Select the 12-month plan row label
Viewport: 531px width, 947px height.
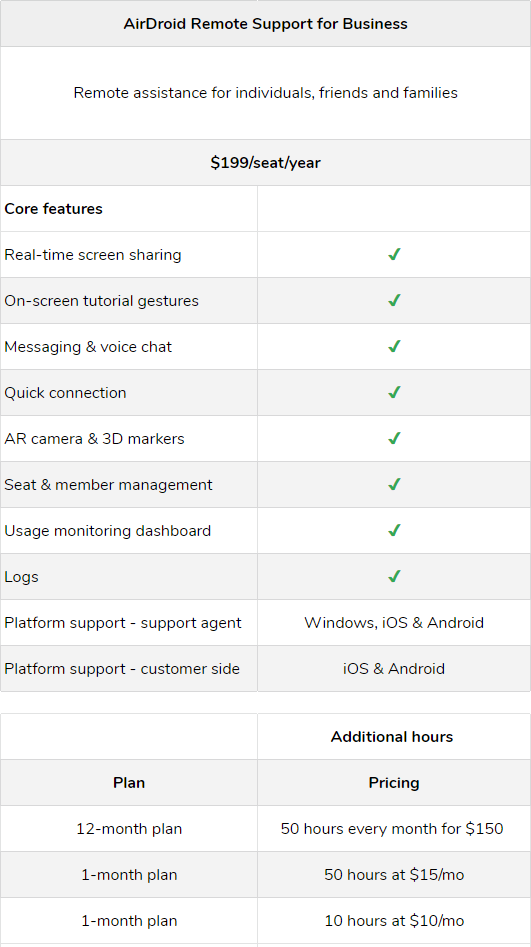click(x=129, y=829)
